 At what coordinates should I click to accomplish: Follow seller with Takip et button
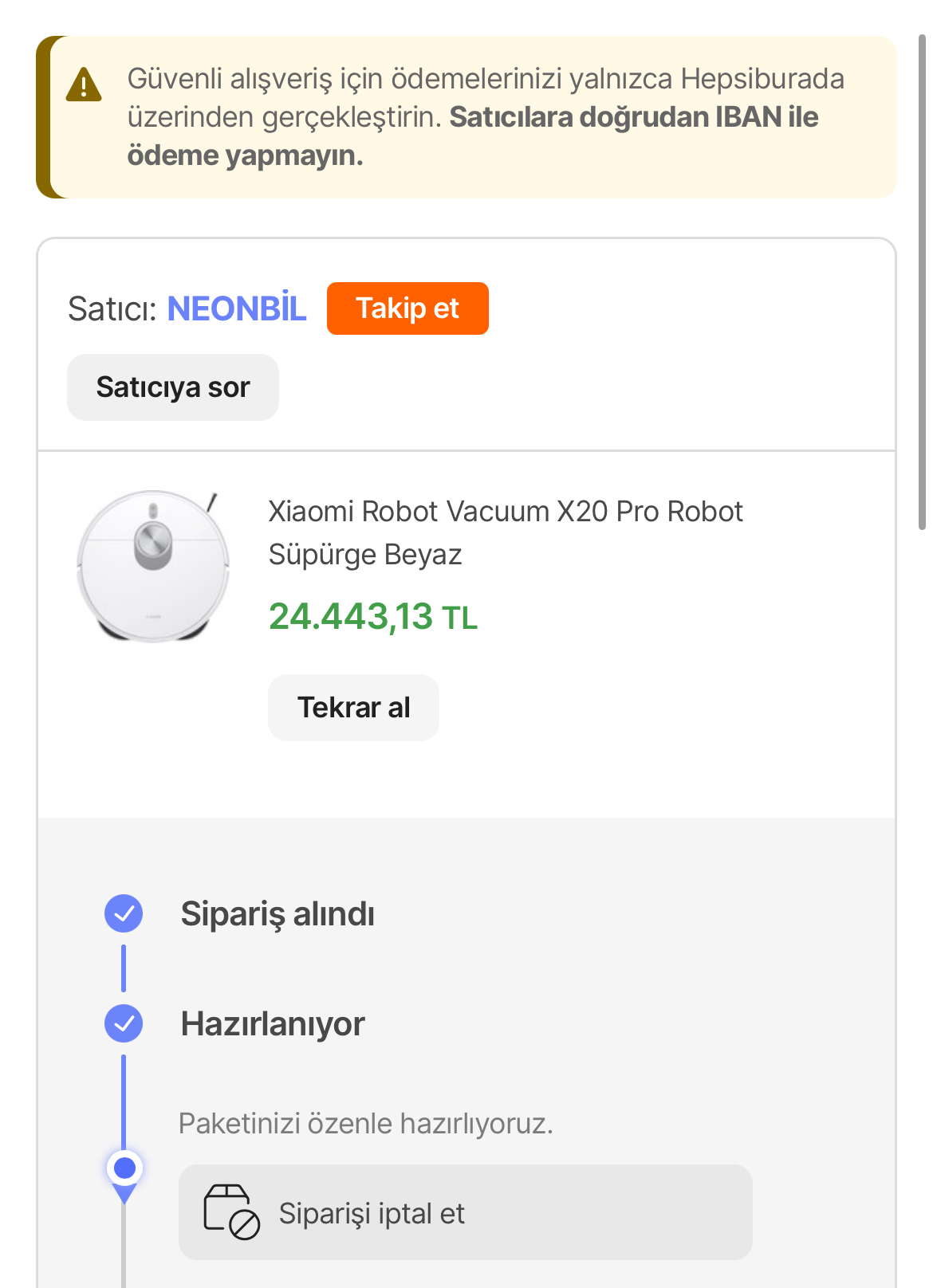point(407,308)
